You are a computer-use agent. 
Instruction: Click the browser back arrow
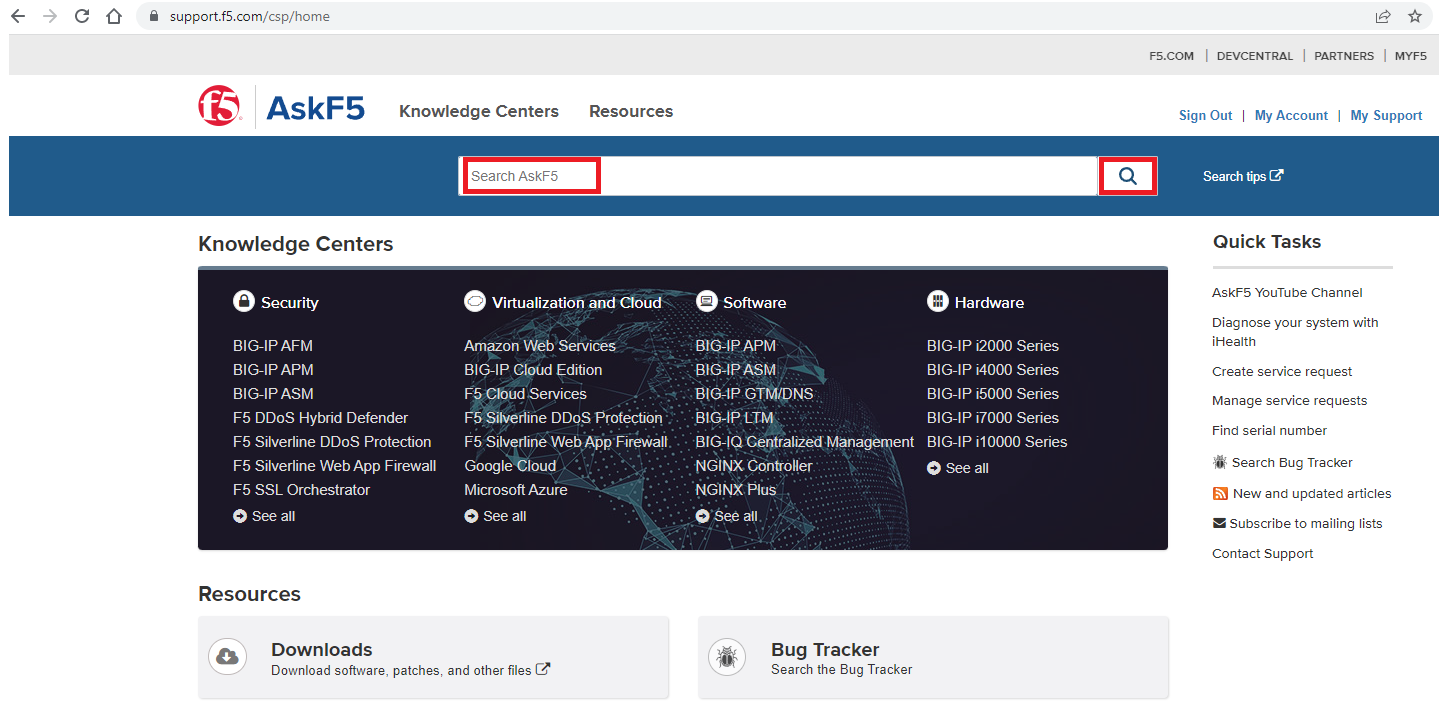point(18,16)
